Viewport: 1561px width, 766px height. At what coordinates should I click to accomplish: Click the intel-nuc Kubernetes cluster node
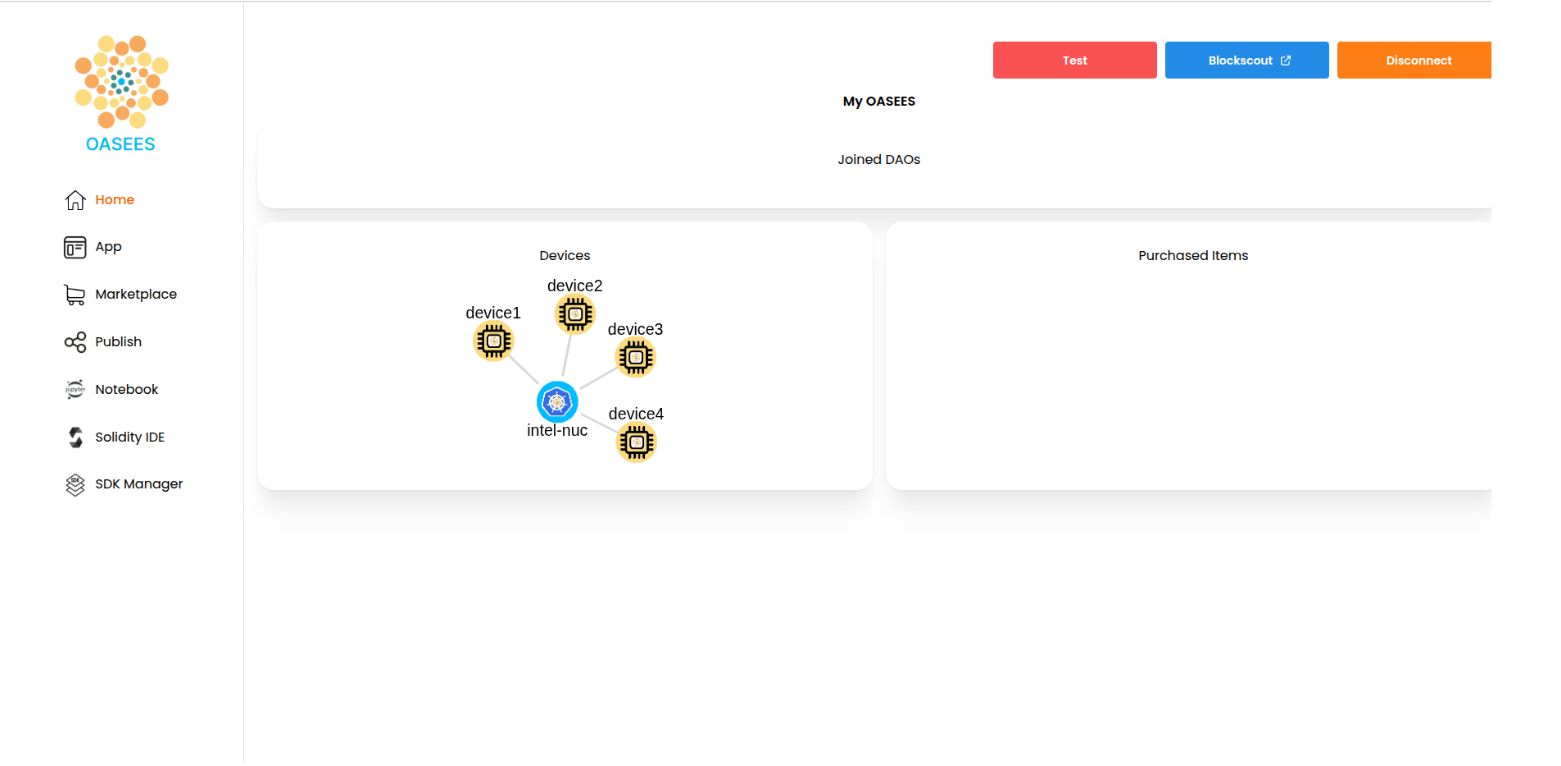(x=557, y=402)
